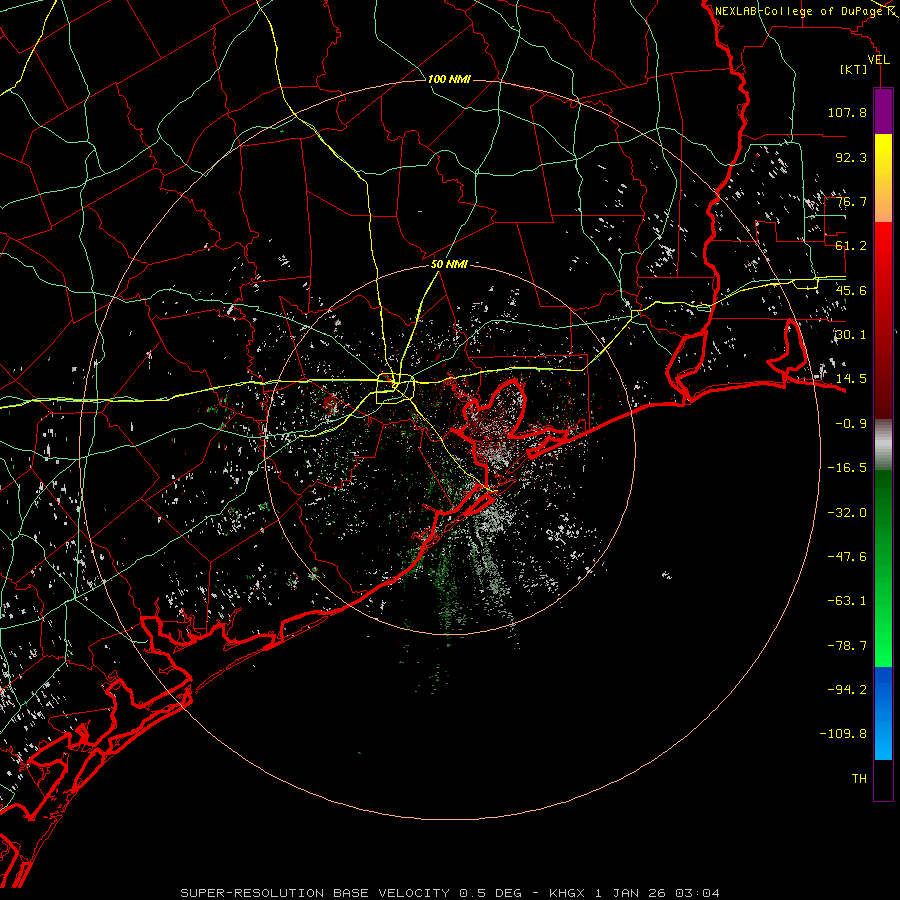900x900 pixels.
Task: Click the [KT] units label
Action: click(x=854, y=69)
